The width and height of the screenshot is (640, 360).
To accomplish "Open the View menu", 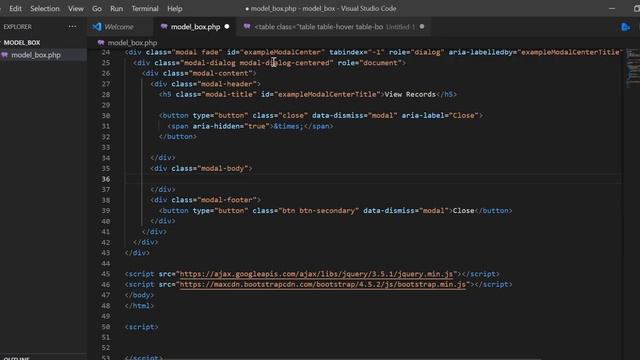I will [76, 9].
